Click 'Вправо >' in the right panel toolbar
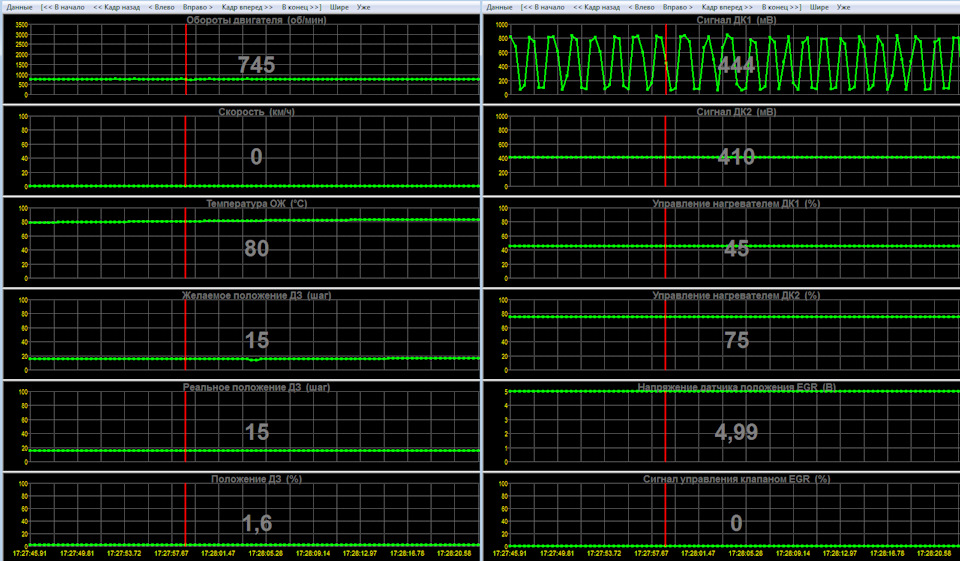 (678, 7)
